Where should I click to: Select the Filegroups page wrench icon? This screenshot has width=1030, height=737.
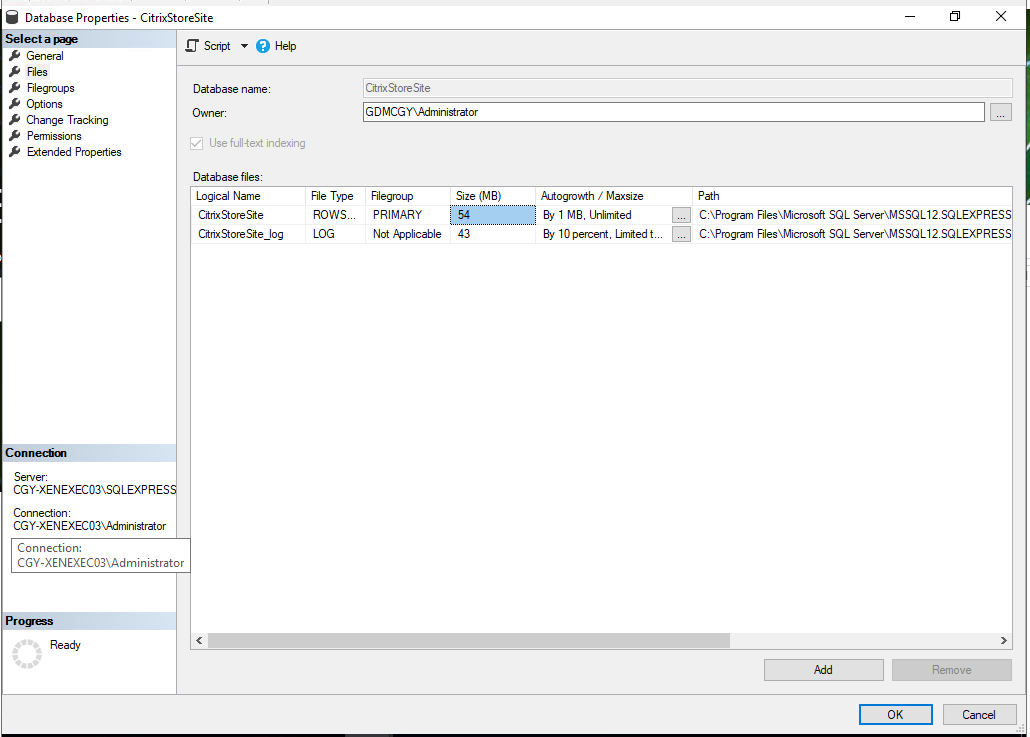tap(15, 88)
